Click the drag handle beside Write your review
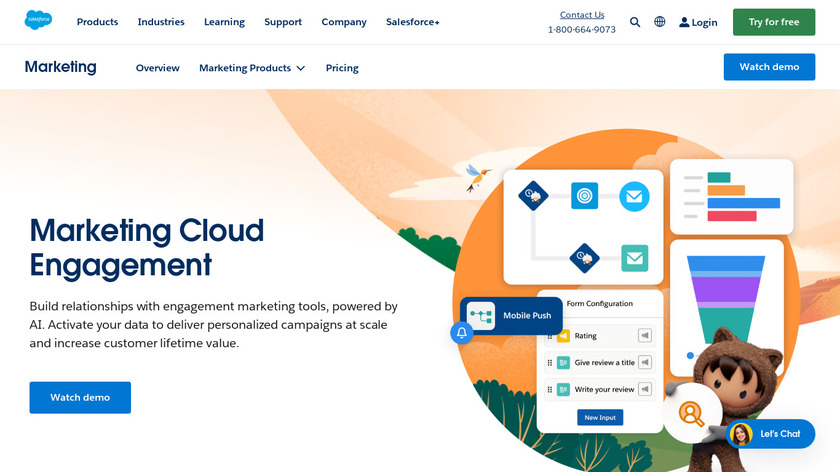This screenshot has width=840, height=472. click(x=550, y=389)
